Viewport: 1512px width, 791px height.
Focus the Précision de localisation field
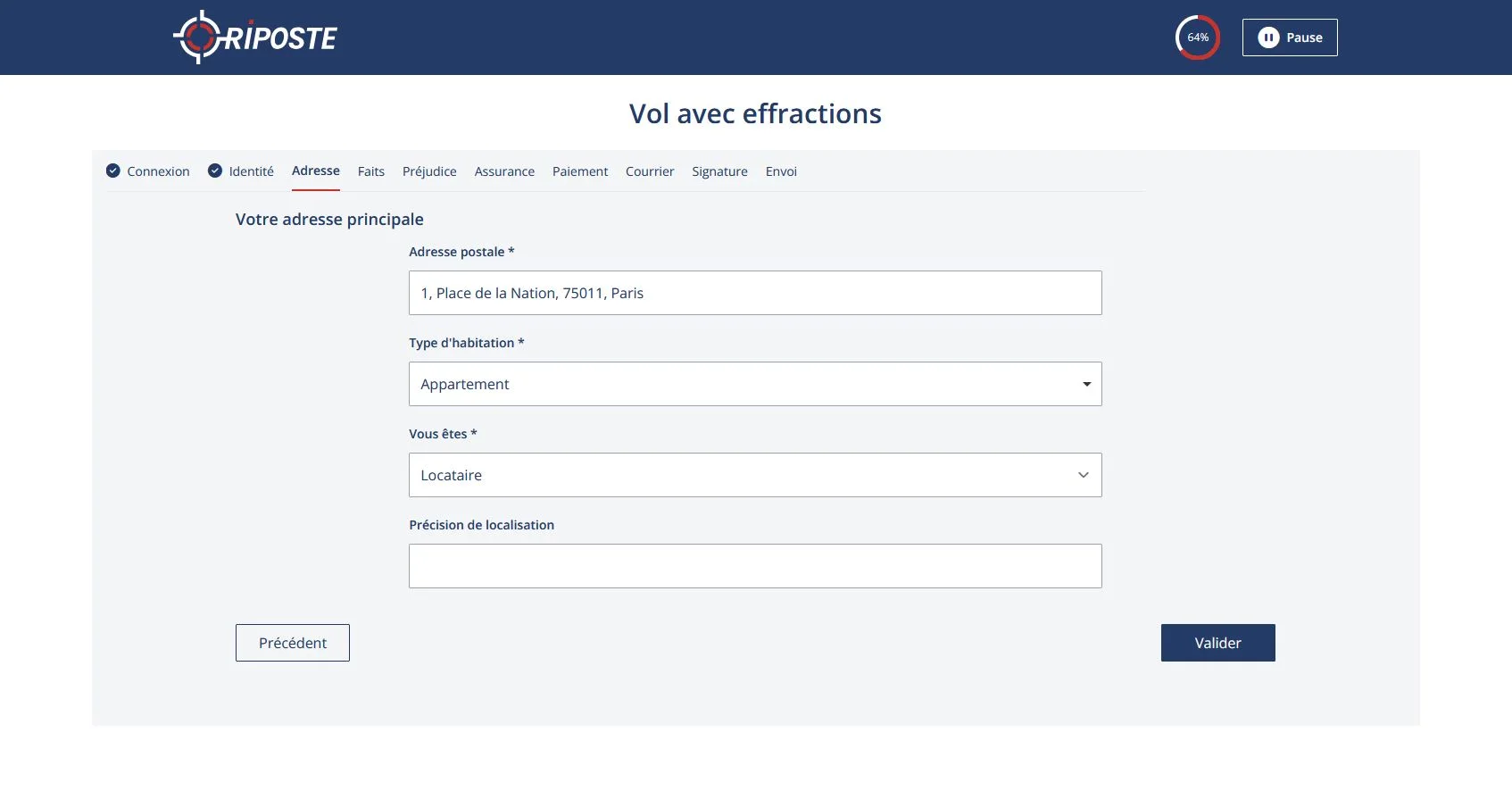pos(754,566)
